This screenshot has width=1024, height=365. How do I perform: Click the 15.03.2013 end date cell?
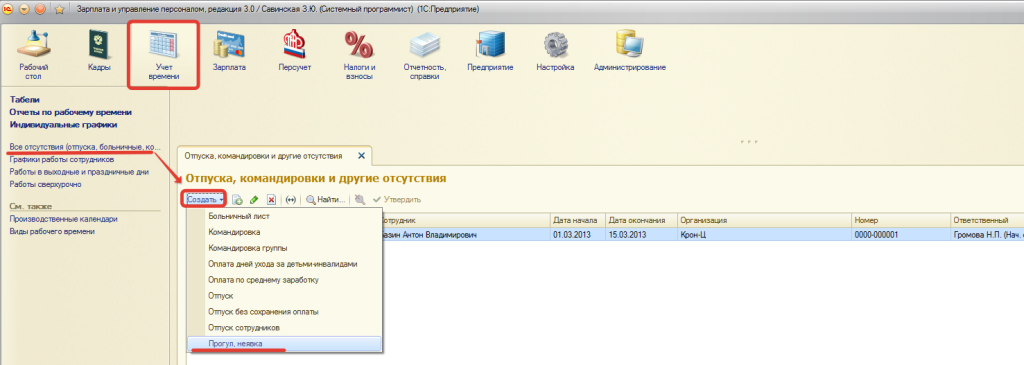[x=641, y=234]
